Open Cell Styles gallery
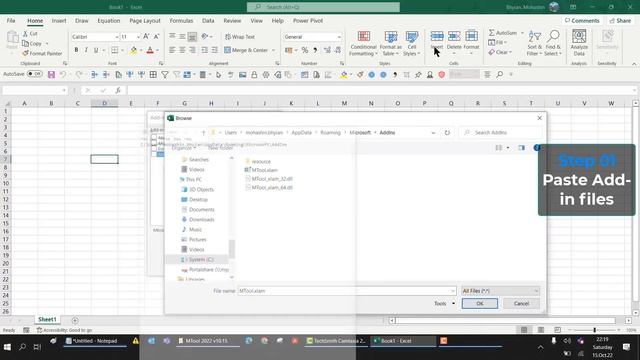 coord(411,43)
